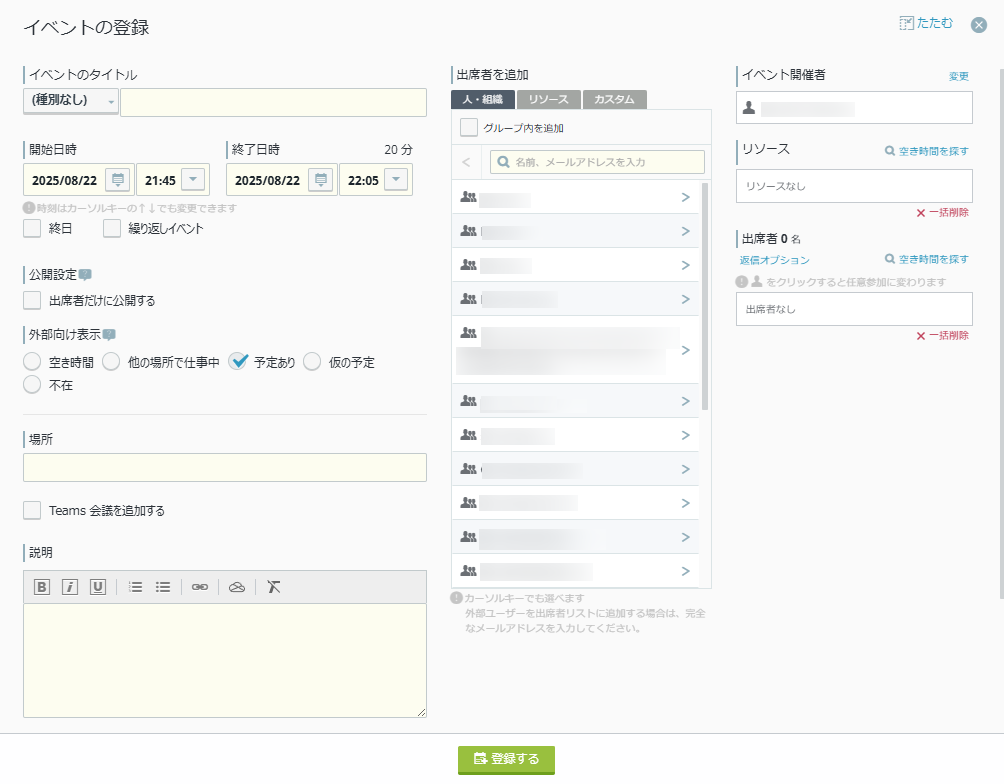Expand the last group in attendee list
This screenshot has height=784, width=1004.
(x=685, y=571)
